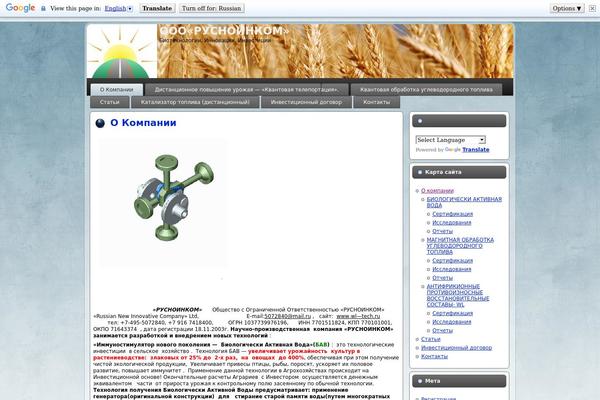The height and width of the screenshot is (400, 600).
Task: Open 'Катализатор топлива (дистанционный)' tab
Action: click(195, 102)
